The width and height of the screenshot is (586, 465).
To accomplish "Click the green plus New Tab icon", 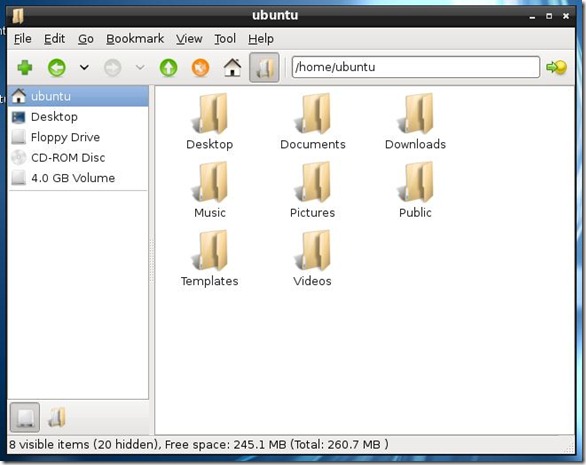I will [25, 68].
